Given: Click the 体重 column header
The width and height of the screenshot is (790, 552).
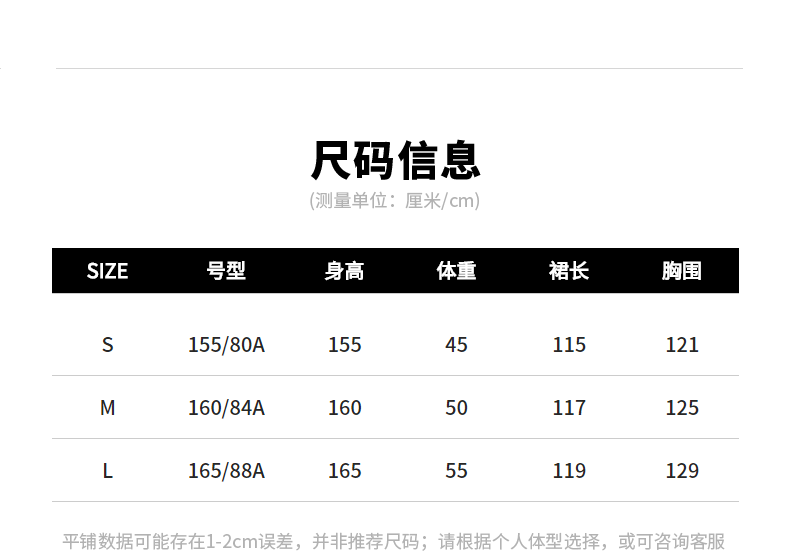Looking at the screenshot, I should tap(456, 271).
